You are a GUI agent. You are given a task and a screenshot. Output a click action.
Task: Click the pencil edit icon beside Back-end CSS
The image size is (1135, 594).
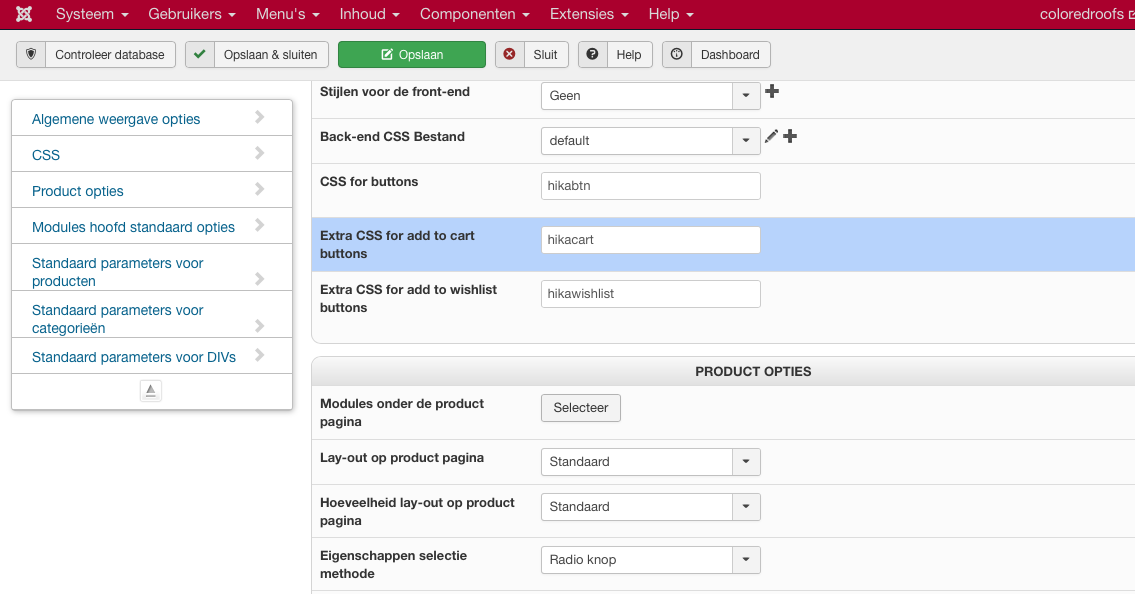pyautogui.click(x=771, y=136)
